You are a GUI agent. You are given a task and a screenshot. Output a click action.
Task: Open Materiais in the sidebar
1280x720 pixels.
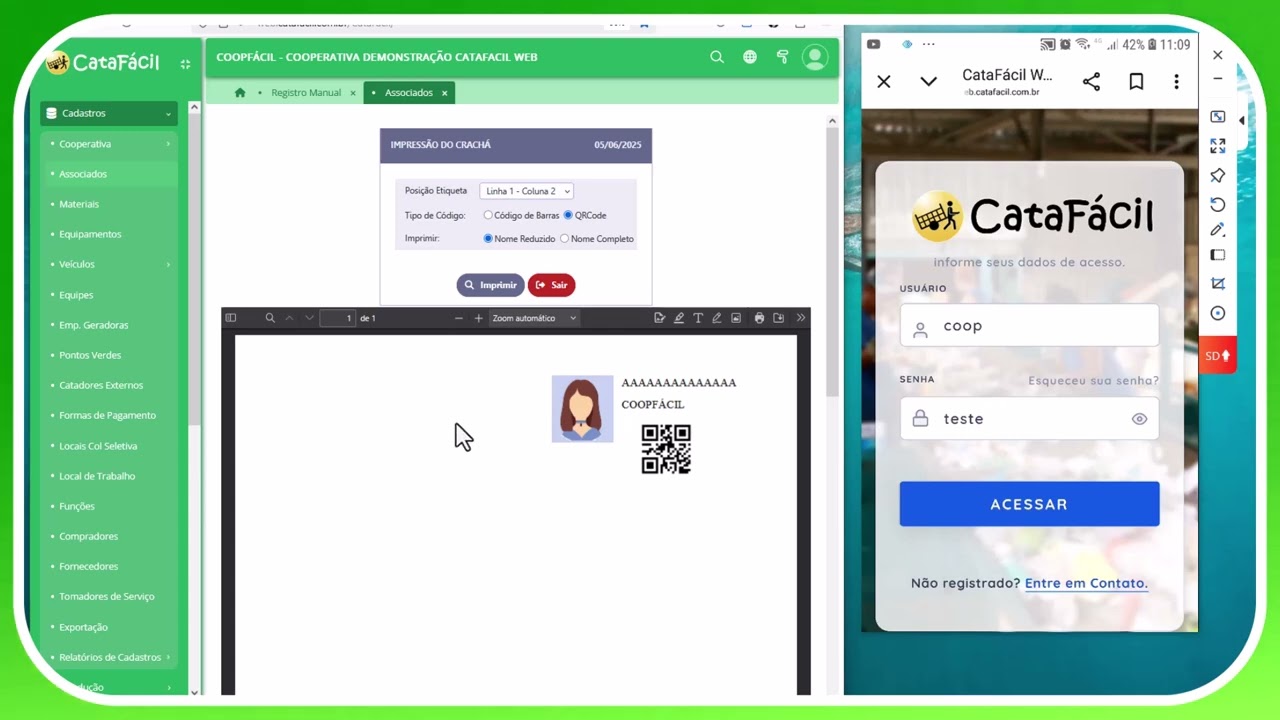pyautogui.click(x=79, y=204)
